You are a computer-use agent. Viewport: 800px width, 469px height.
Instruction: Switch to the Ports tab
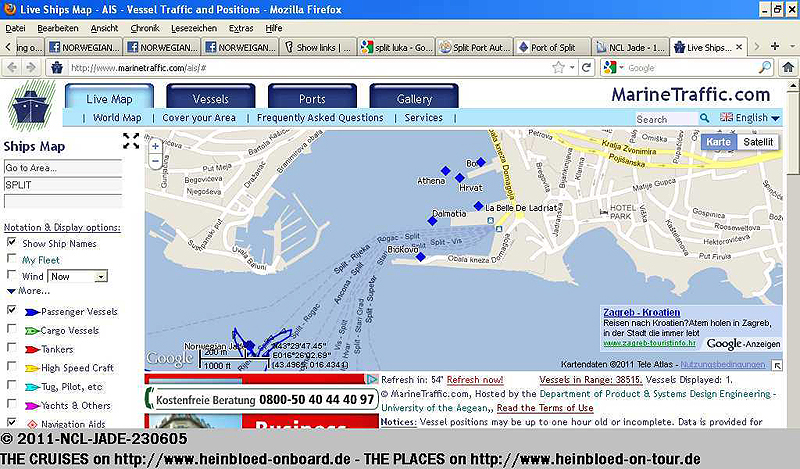coord(312,97)
